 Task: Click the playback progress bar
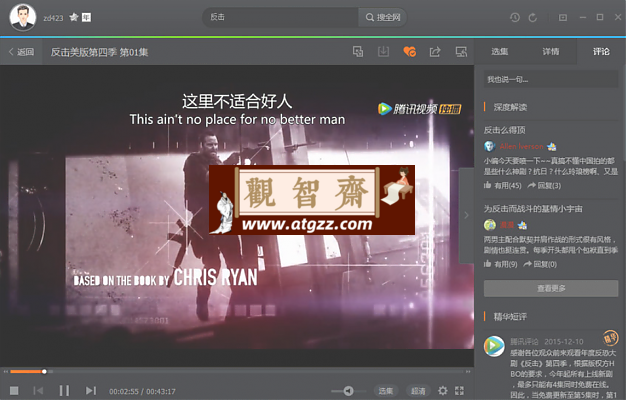click(x=238, y=372)
